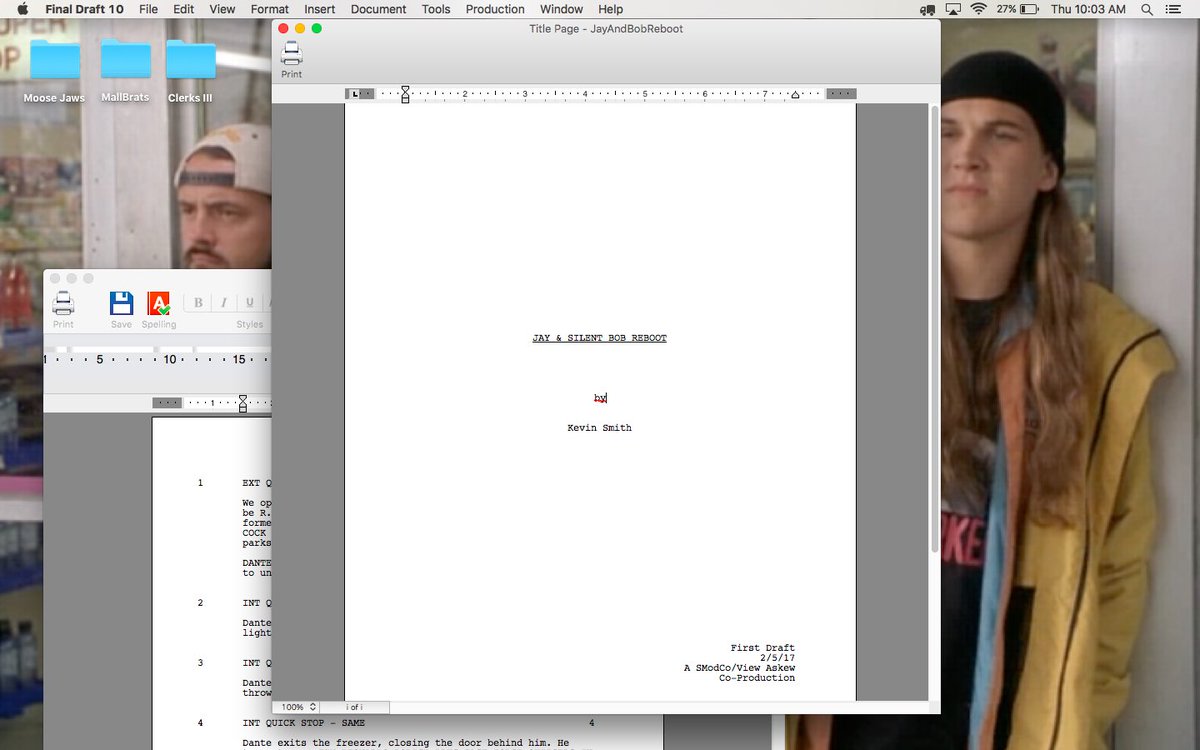Screen dimensions: 1200x750
Task: Click the tab-stop type selector on title page ruler
Action: click(354, 94)
